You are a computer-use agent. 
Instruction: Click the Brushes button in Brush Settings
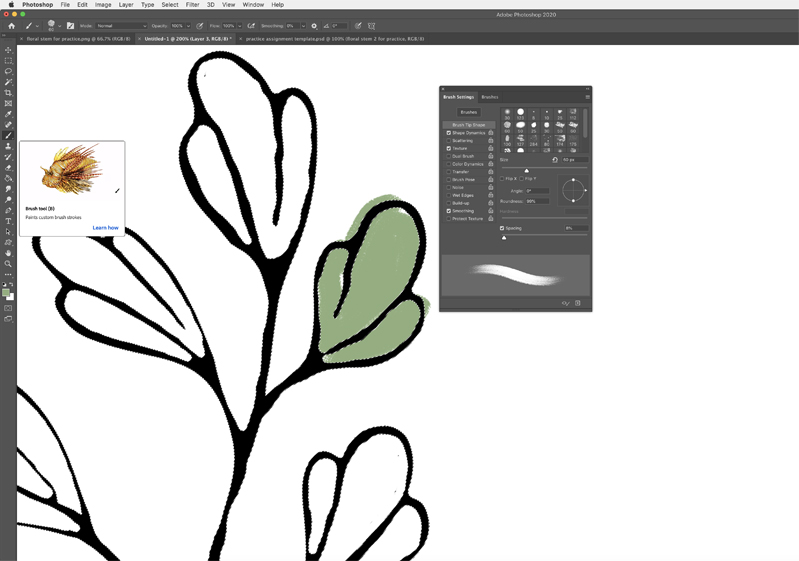[x=468, y=112]
